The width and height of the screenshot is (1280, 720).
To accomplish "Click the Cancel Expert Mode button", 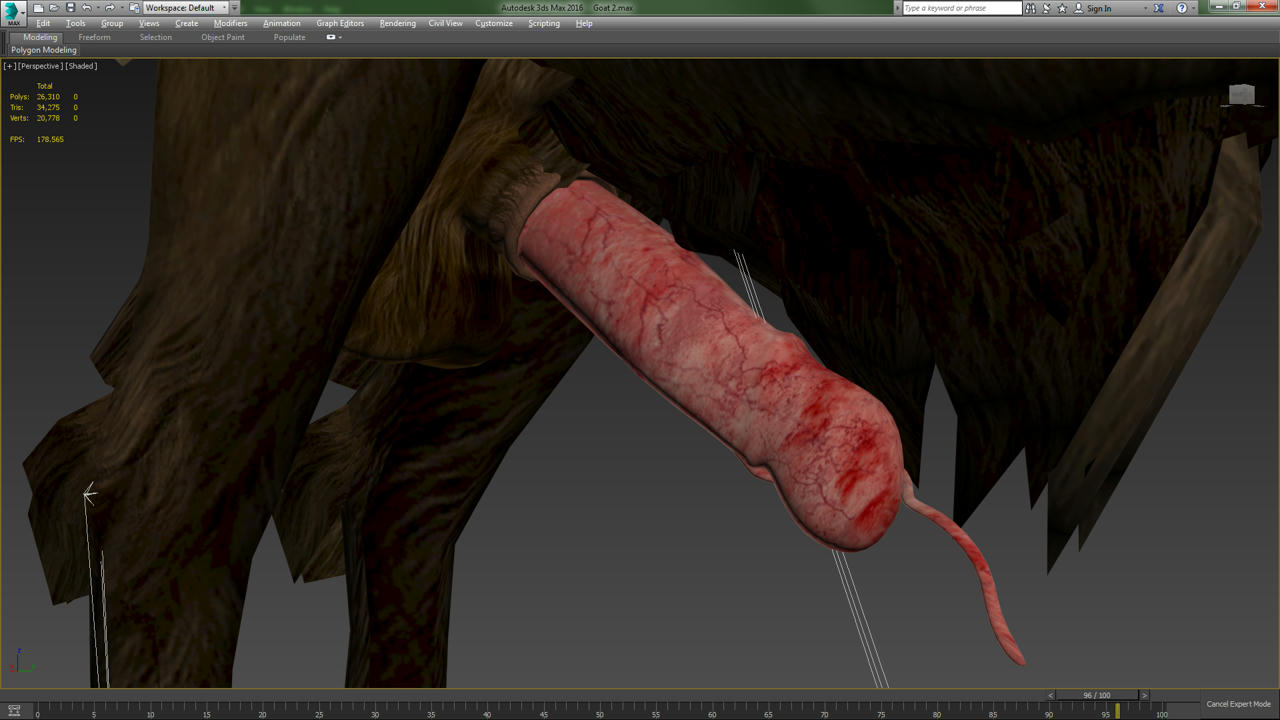I will click(x=1238, y=704).
